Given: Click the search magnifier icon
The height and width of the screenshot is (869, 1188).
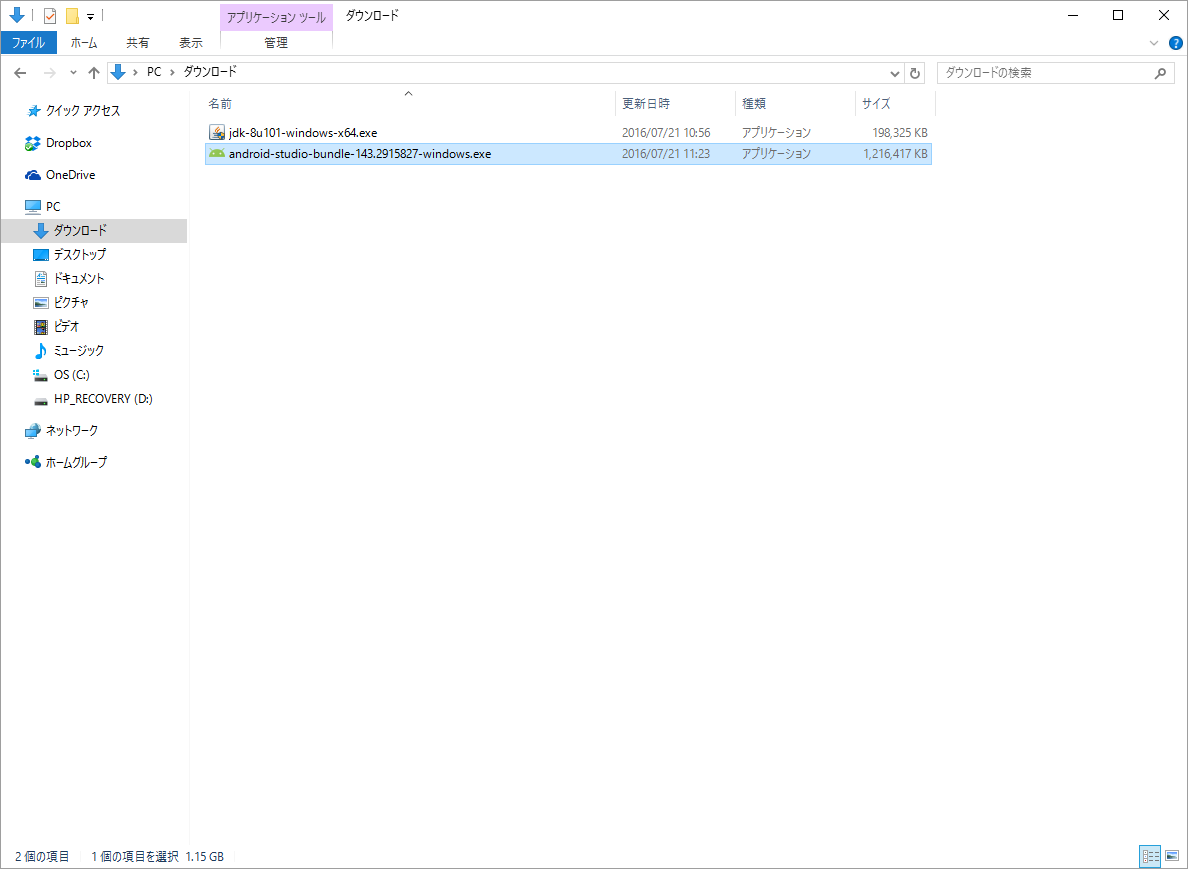Looking at the screenshot, I should tap(1160, 72).
